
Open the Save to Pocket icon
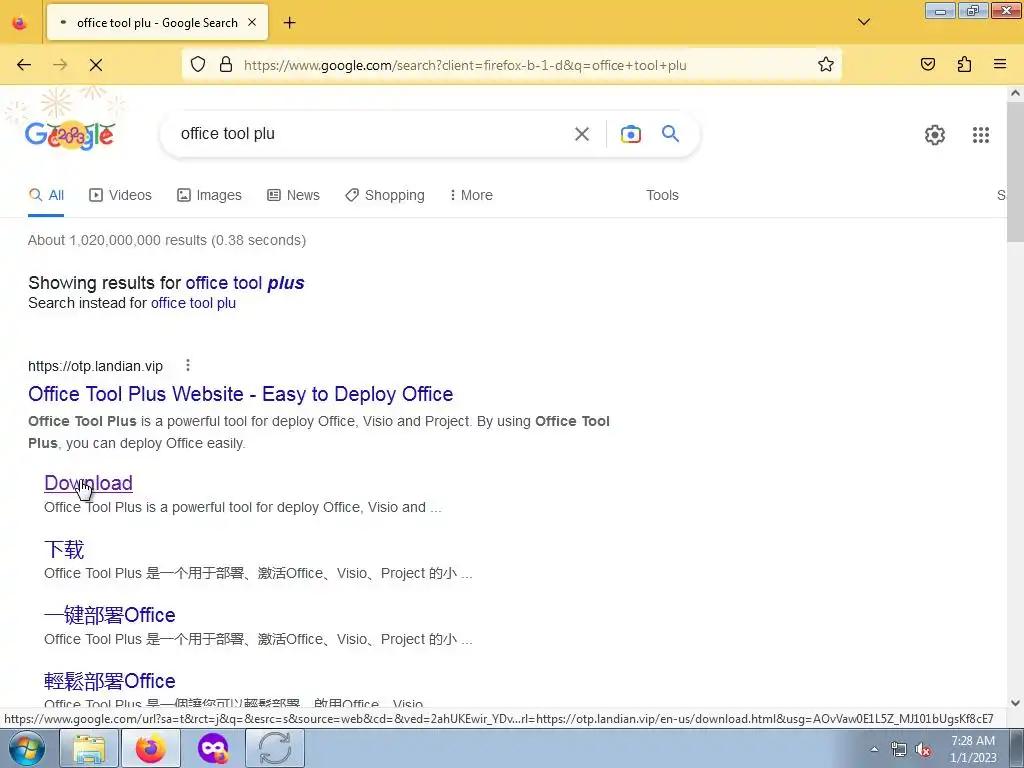click(x=928, y=64)
